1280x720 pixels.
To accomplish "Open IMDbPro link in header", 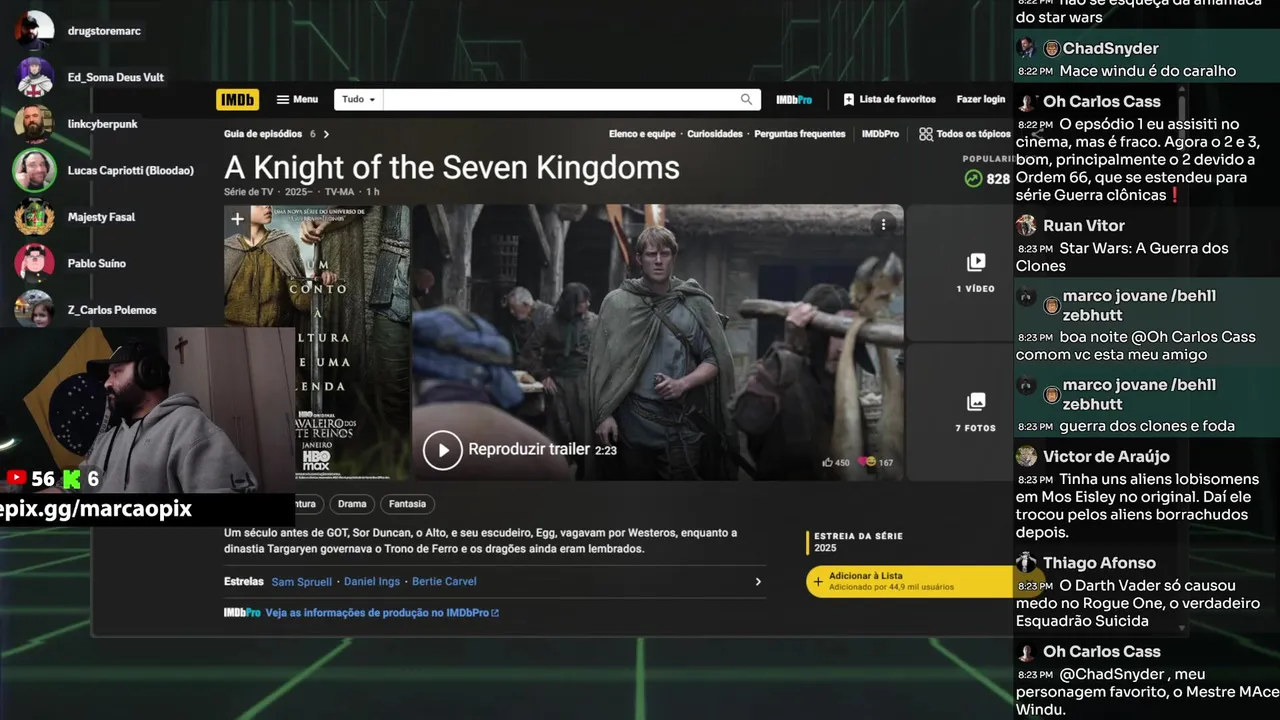I will pos(794,100).
